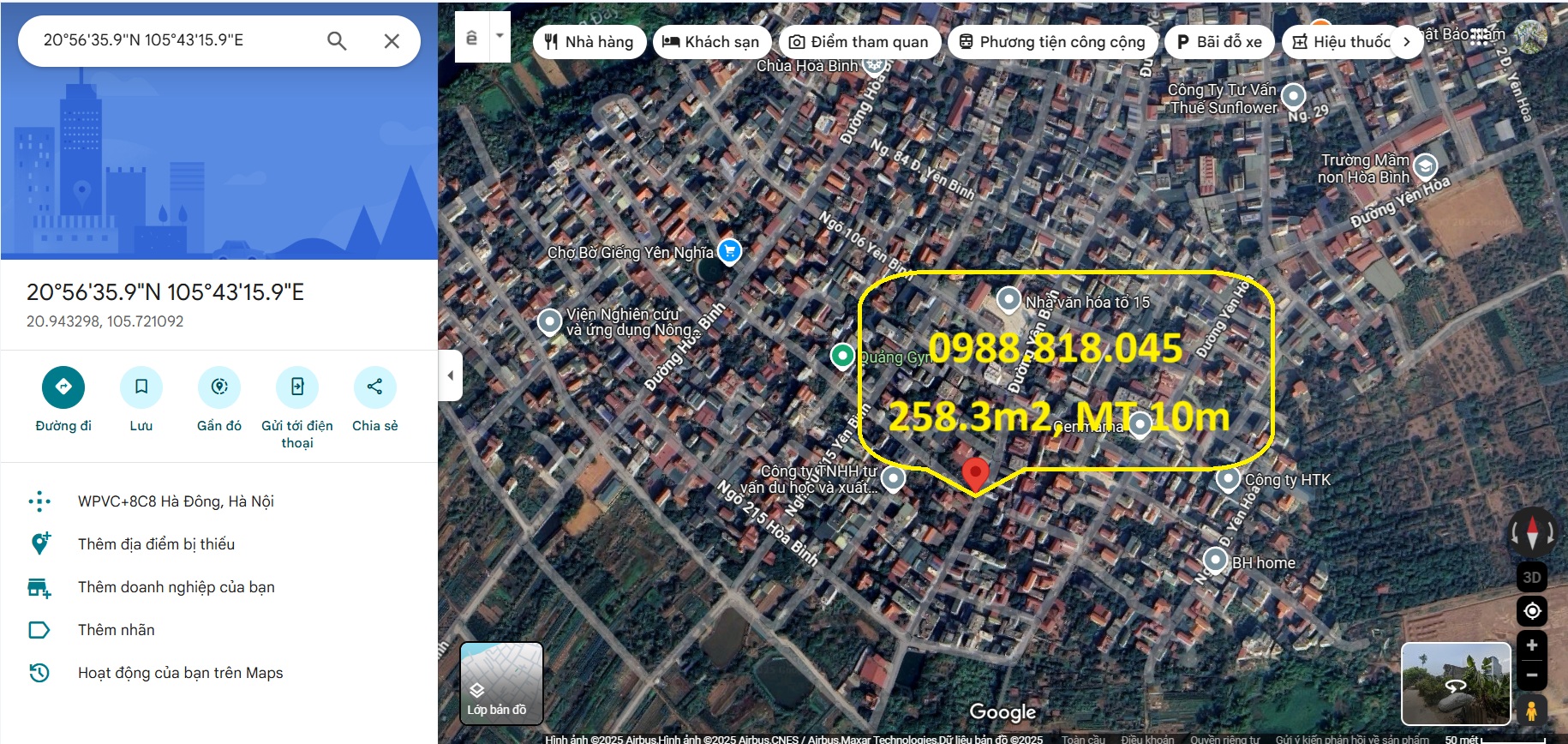Screen dimensions: 1568x744
Task: Collapse the side panel with the arrow
Action: tap(451, 375)
